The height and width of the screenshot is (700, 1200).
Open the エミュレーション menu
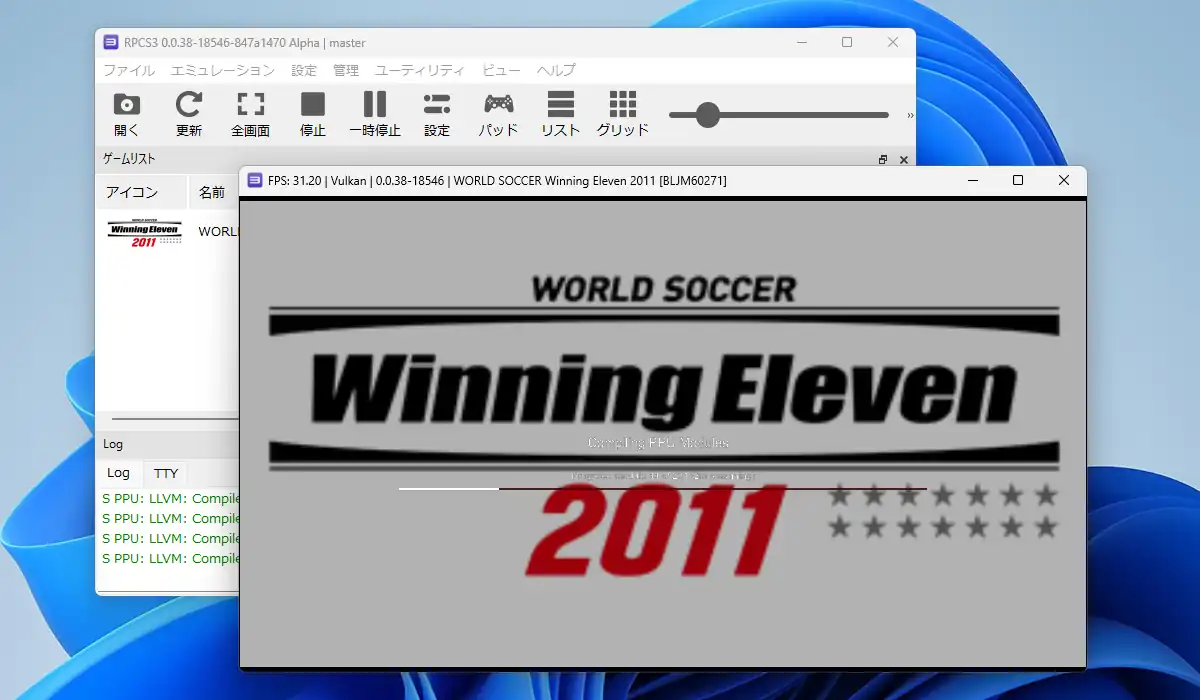click(223, 71)
